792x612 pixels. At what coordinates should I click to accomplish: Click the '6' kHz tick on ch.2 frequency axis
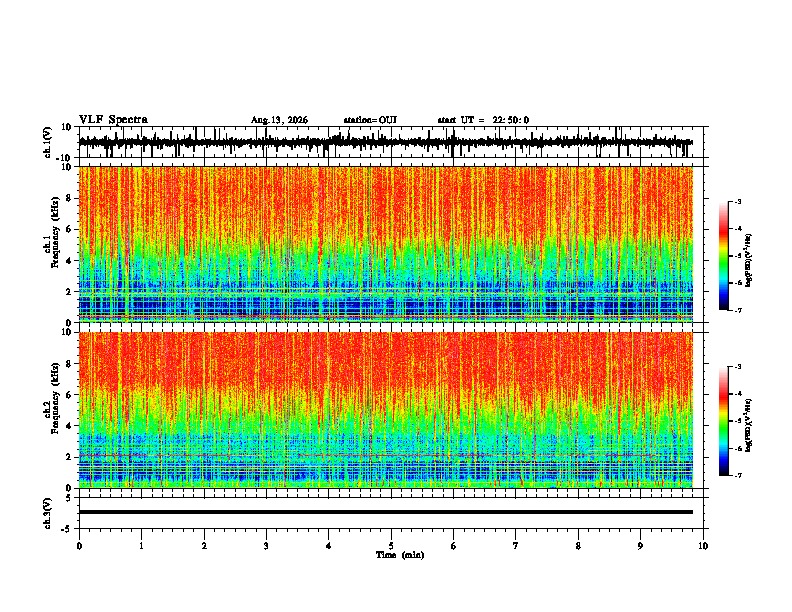click(70, 395)
